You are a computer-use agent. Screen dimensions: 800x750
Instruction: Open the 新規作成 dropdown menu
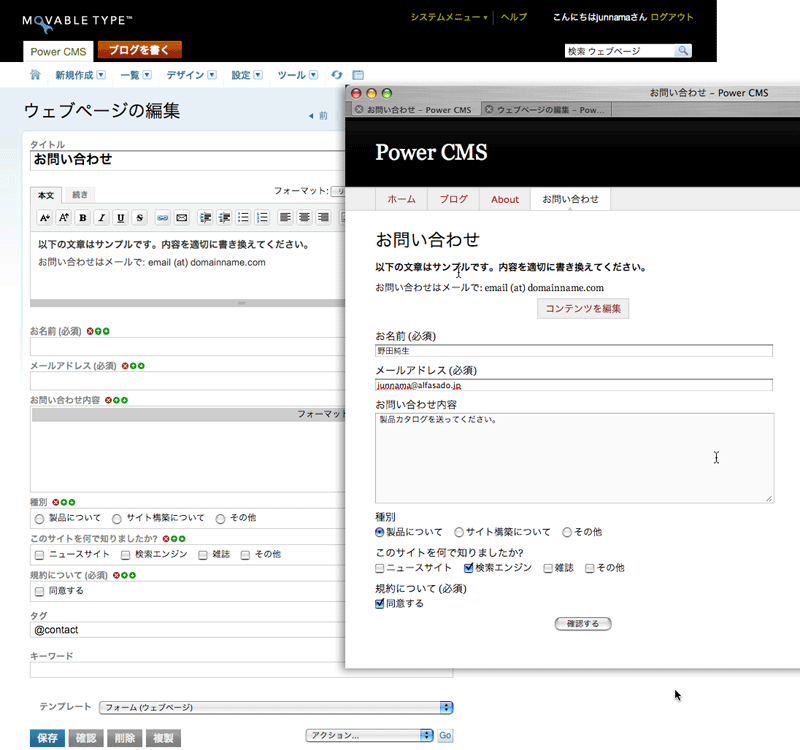pos(101,75)
